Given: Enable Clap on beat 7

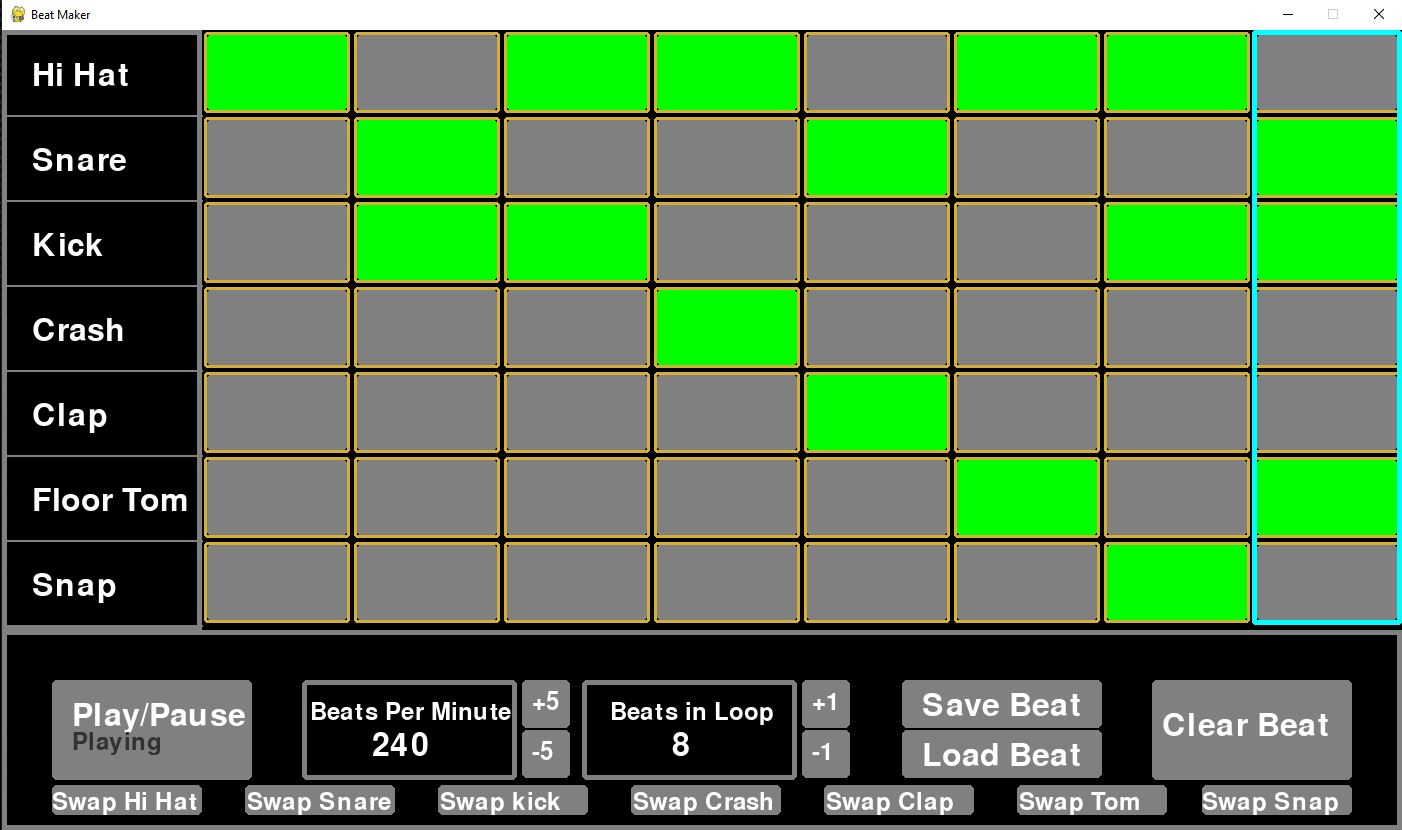Looking at the screenshot, I should pos(1177,413).
